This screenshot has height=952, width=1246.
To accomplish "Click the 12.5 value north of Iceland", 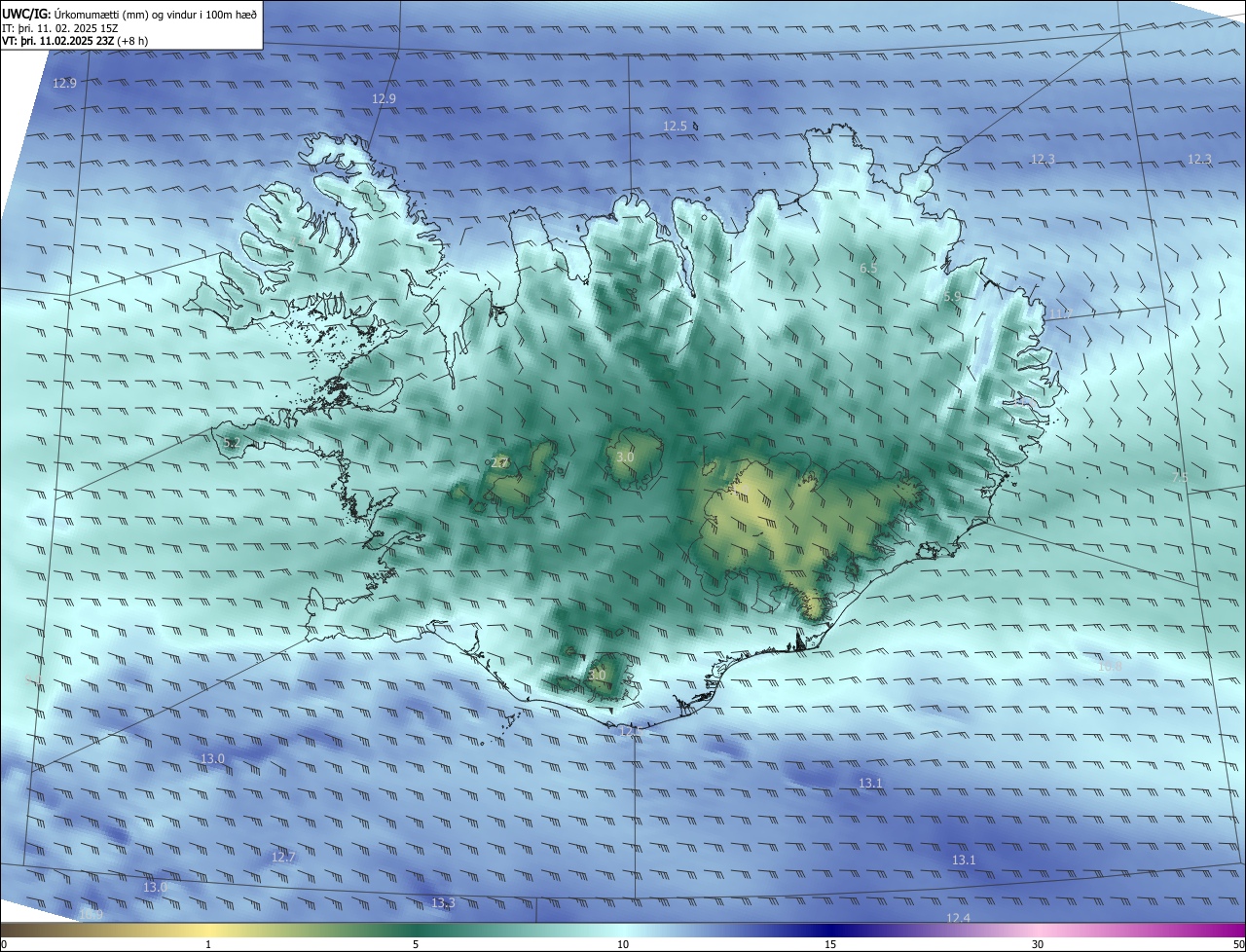I will coord(675,127).
